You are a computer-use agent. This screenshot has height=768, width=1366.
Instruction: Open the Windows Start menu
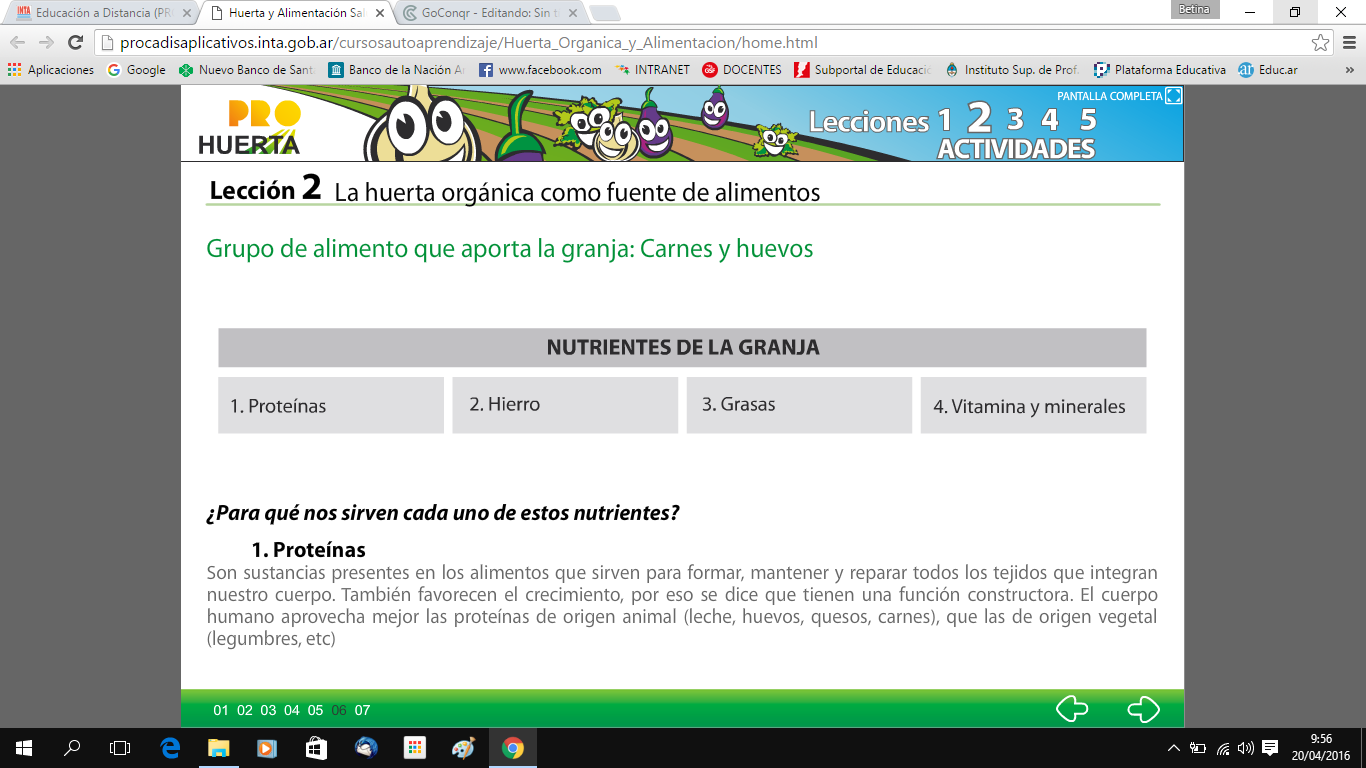pyautogui.click(x=24, y=748)
